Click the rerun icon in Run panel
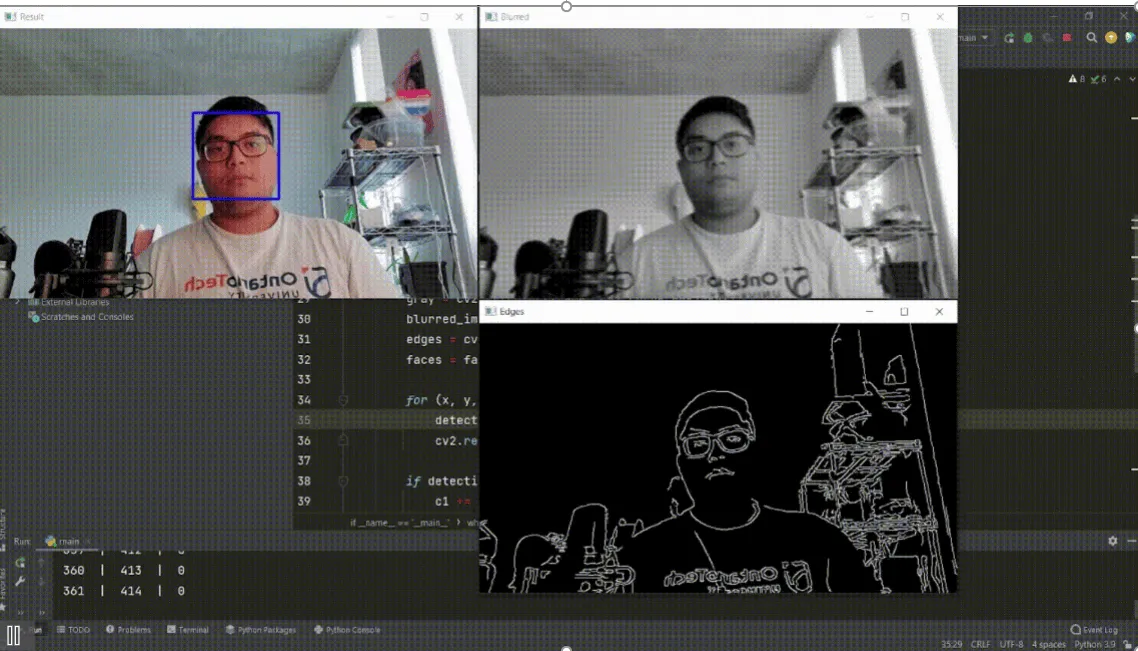The width and height of the screenshot is (1138, 651). coord(20,562)
